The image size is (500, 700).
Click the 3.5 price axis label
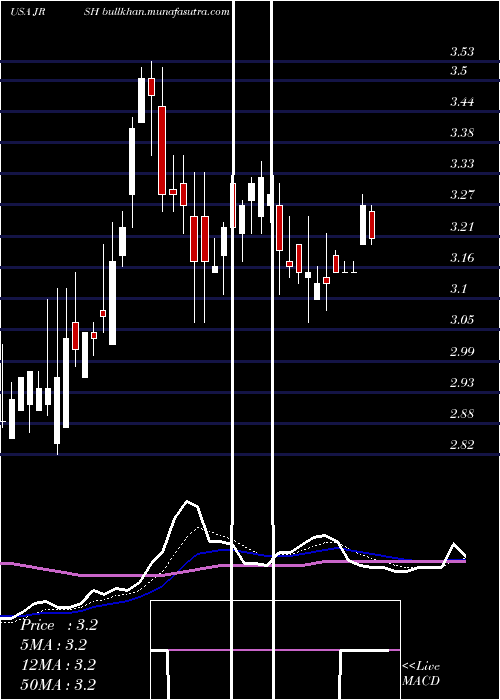point(458,71)
